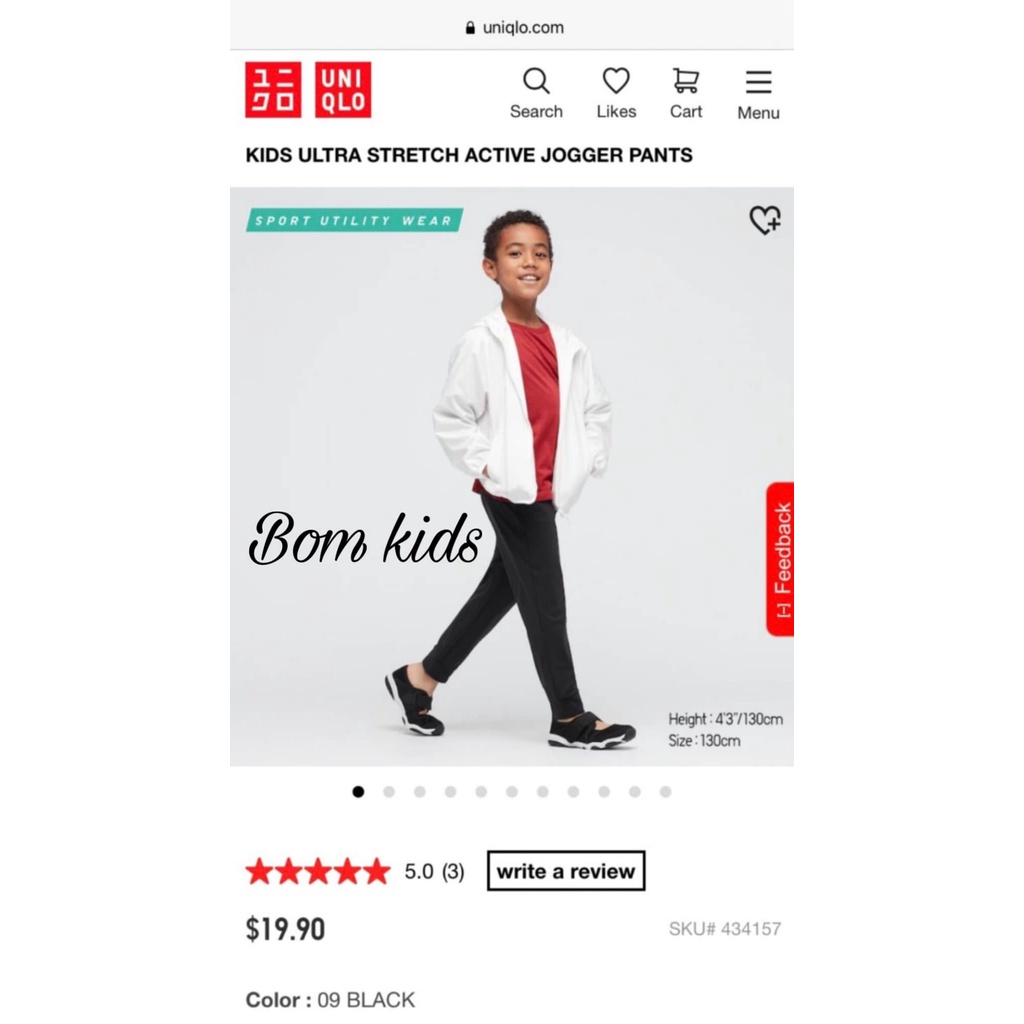Open the 5.0 (3) reviews count

434,871
